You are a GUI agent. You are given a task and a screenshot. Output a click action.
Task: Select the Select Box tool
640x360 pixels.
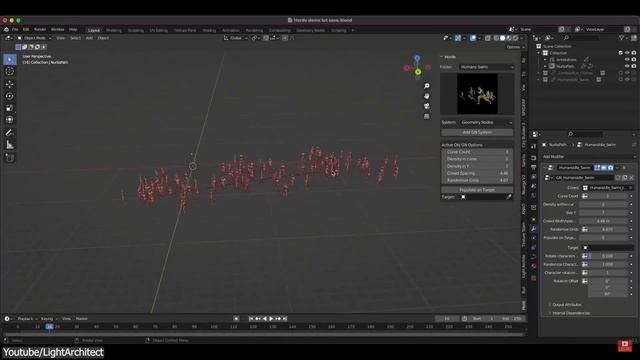[x=10, y=60]
